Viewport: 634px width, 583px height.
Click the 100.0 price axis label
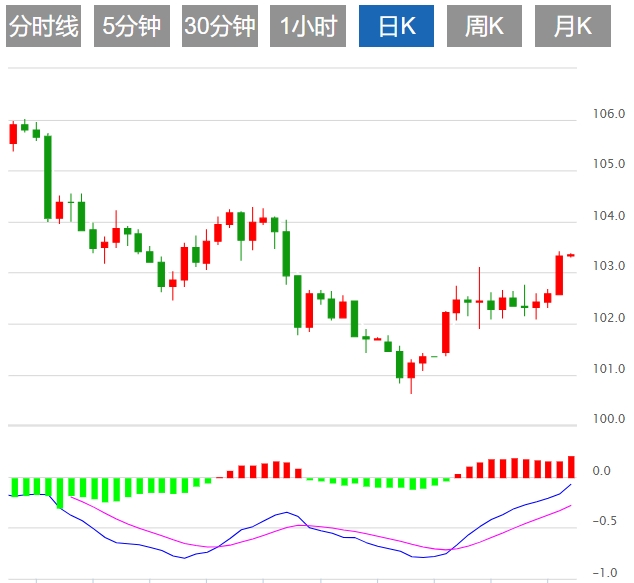(x=609, y=418)
